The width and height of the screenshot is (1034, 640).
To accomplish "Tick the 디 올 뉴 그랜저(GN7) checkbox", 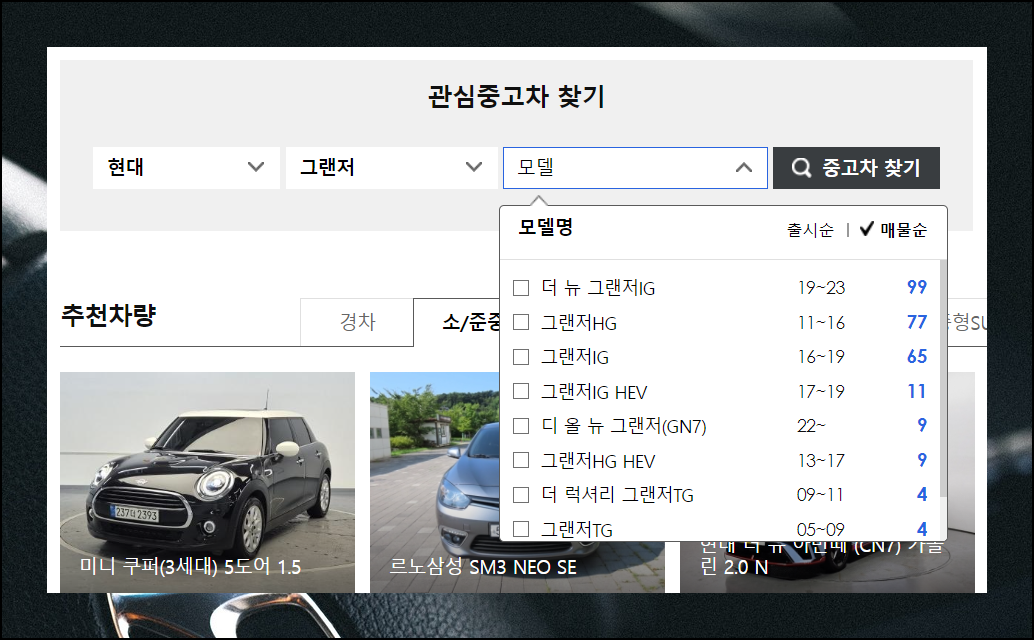I will click(521, 426).
